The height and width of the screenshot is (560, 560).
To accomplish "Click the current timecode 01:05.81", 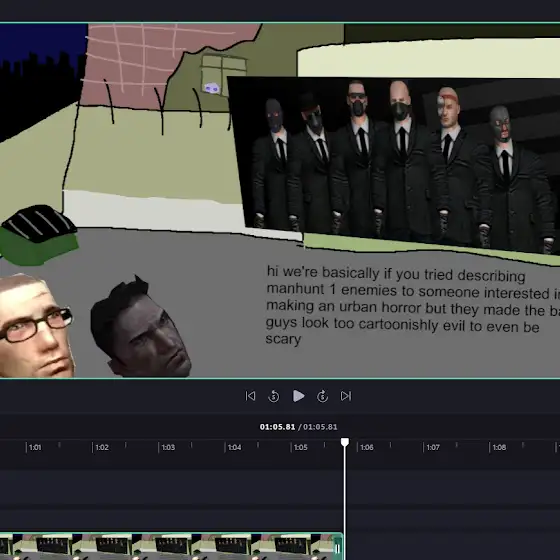I will [277, 427].
